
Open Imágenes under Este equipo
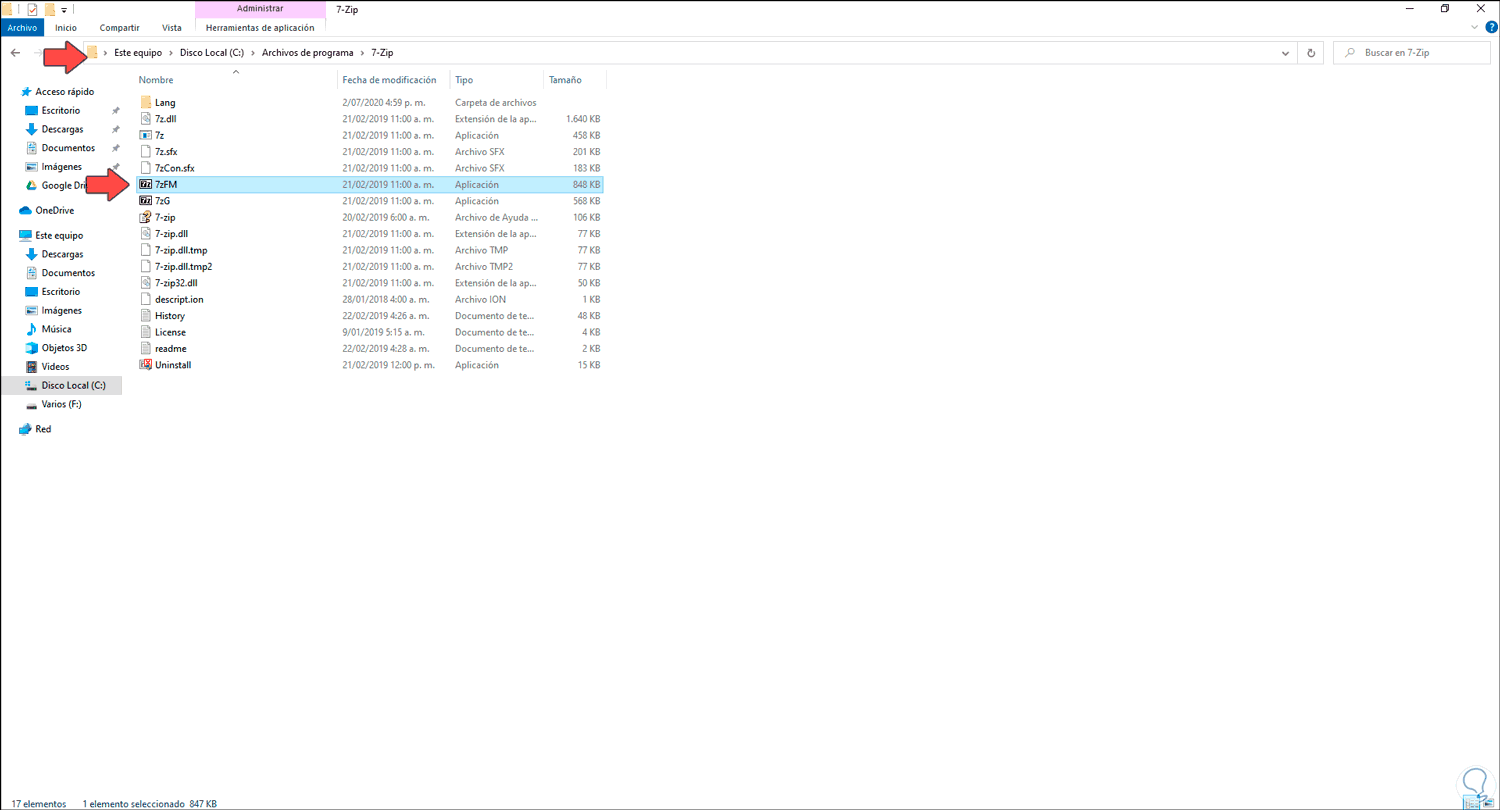click(x=62, y=311)
